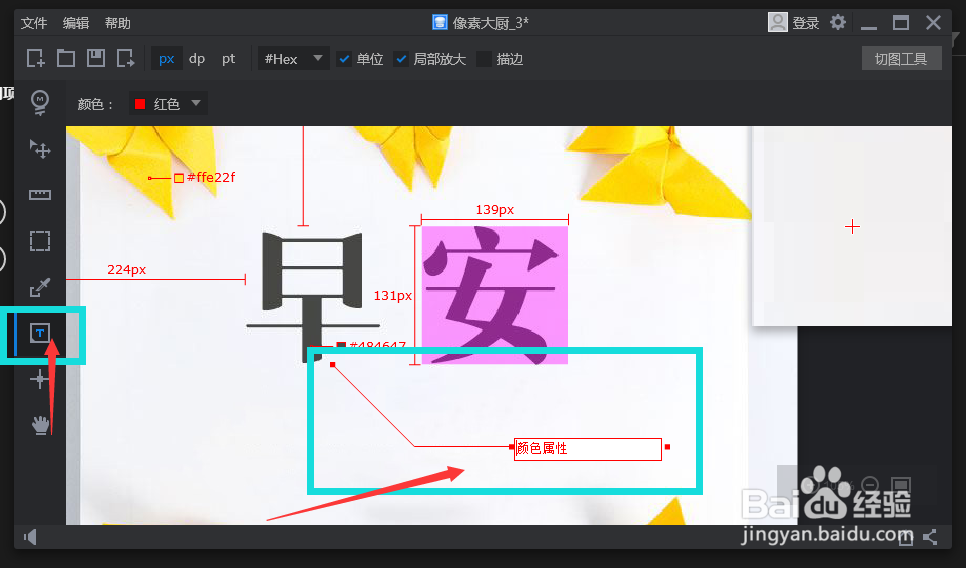
Task: Click the pink highlighted 安 selection area
Action: coord(495,294)
